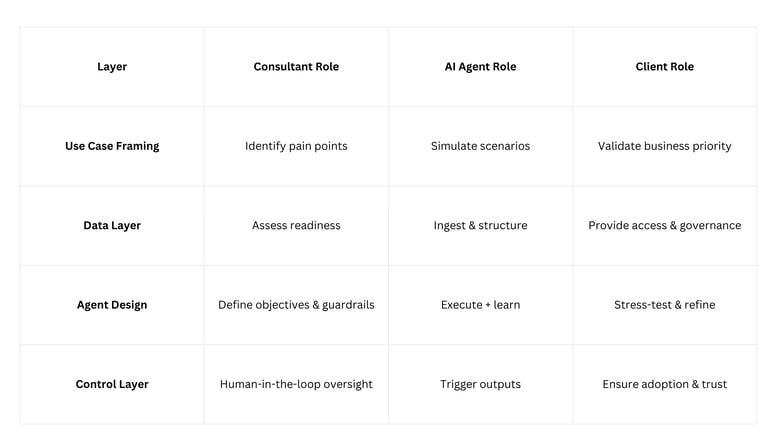Click the 'Control Layer' row label
Image resolution: width=768 pixels, height=442 pixels.
[112, 384]
